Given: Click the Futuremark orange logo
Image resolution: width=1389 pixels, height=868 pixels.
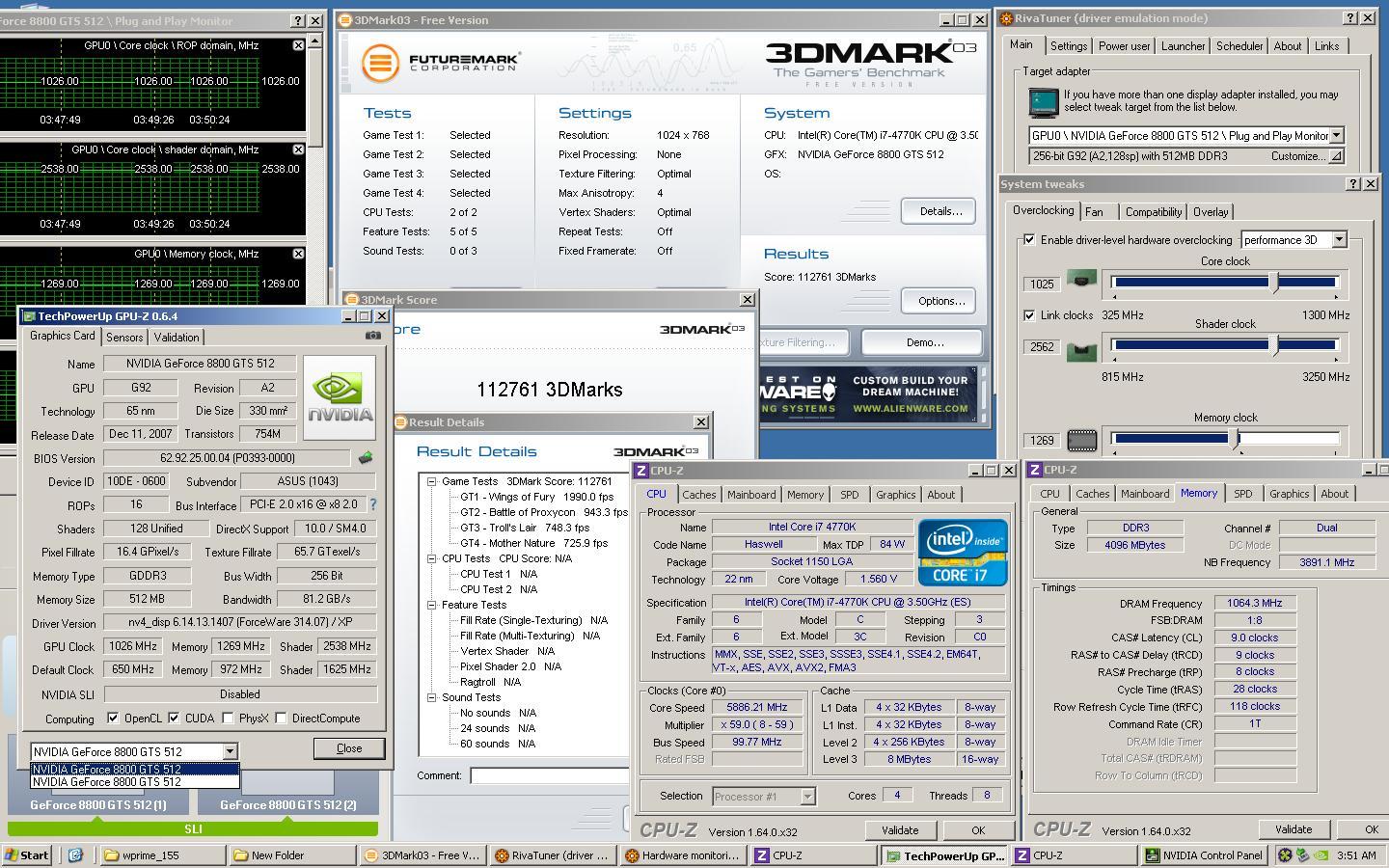Looking at the screenshot, I should [380, 63].
